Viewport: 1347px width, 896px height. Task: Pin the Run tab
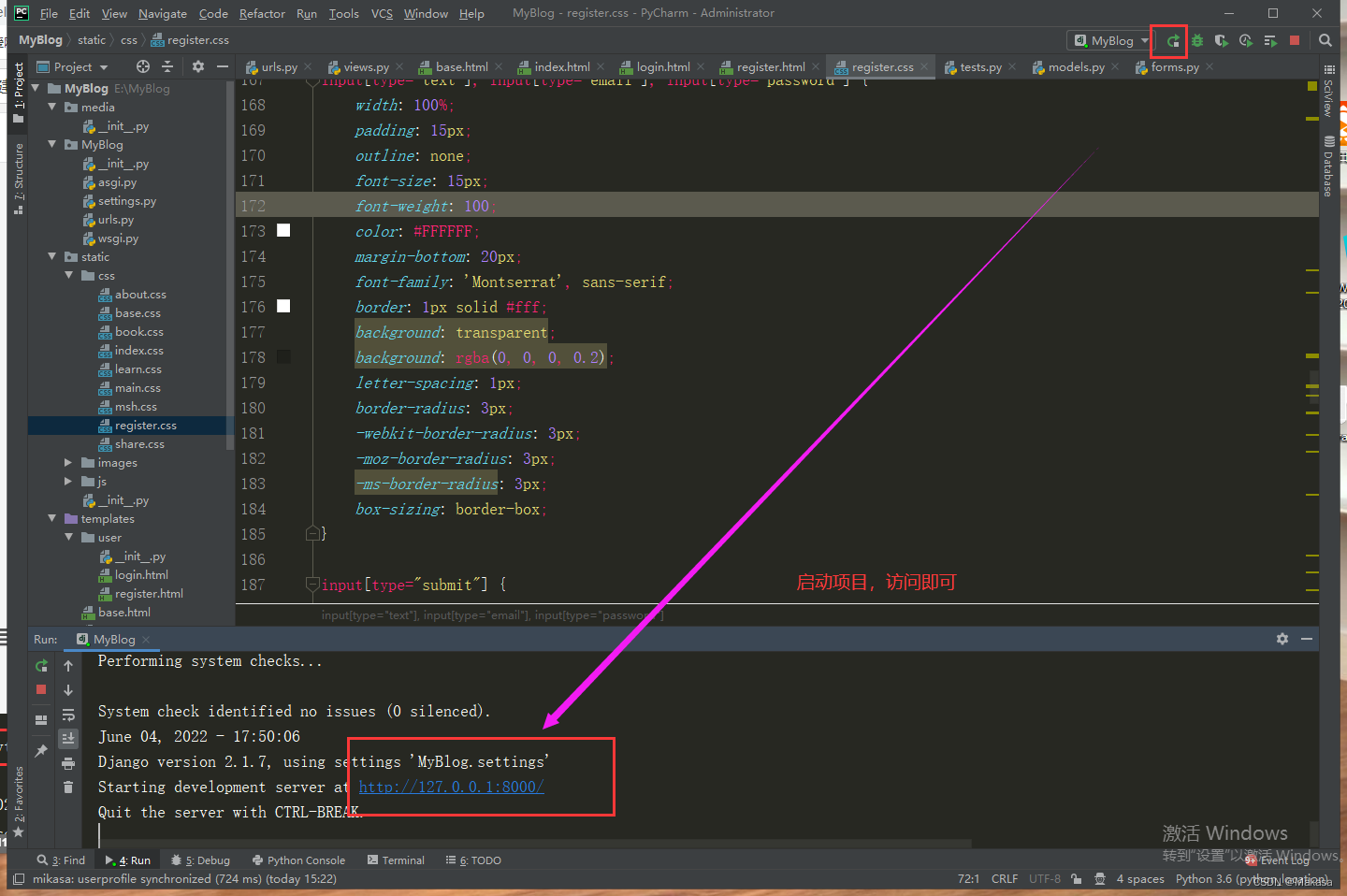click(41, 751)
